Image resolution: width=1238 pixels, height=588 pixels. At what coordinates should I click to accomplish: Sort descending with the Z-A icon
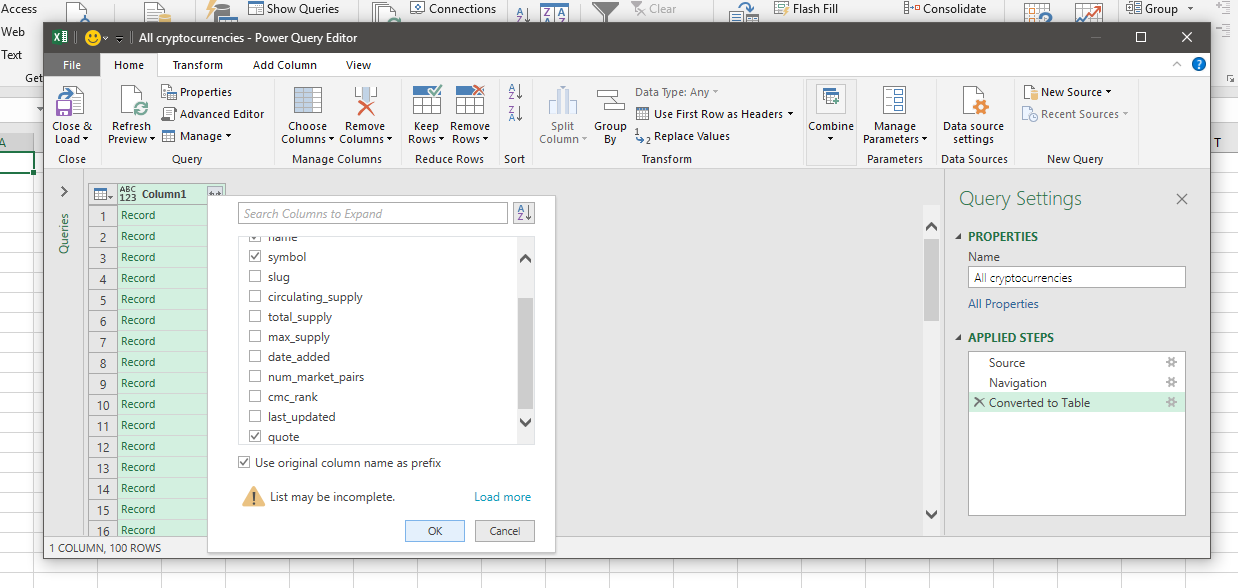[x=515, y=113]
